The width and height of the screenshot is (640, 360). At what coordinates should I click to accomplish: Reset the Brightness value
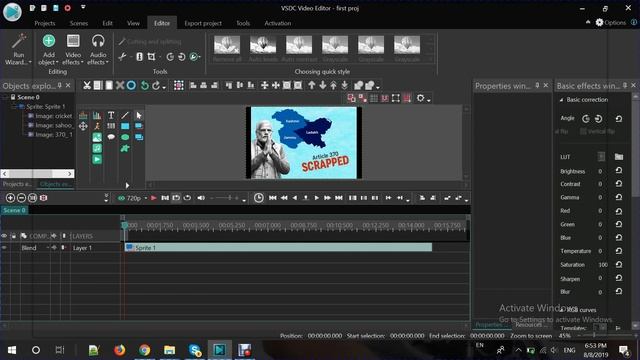click(x=619, y=171)
